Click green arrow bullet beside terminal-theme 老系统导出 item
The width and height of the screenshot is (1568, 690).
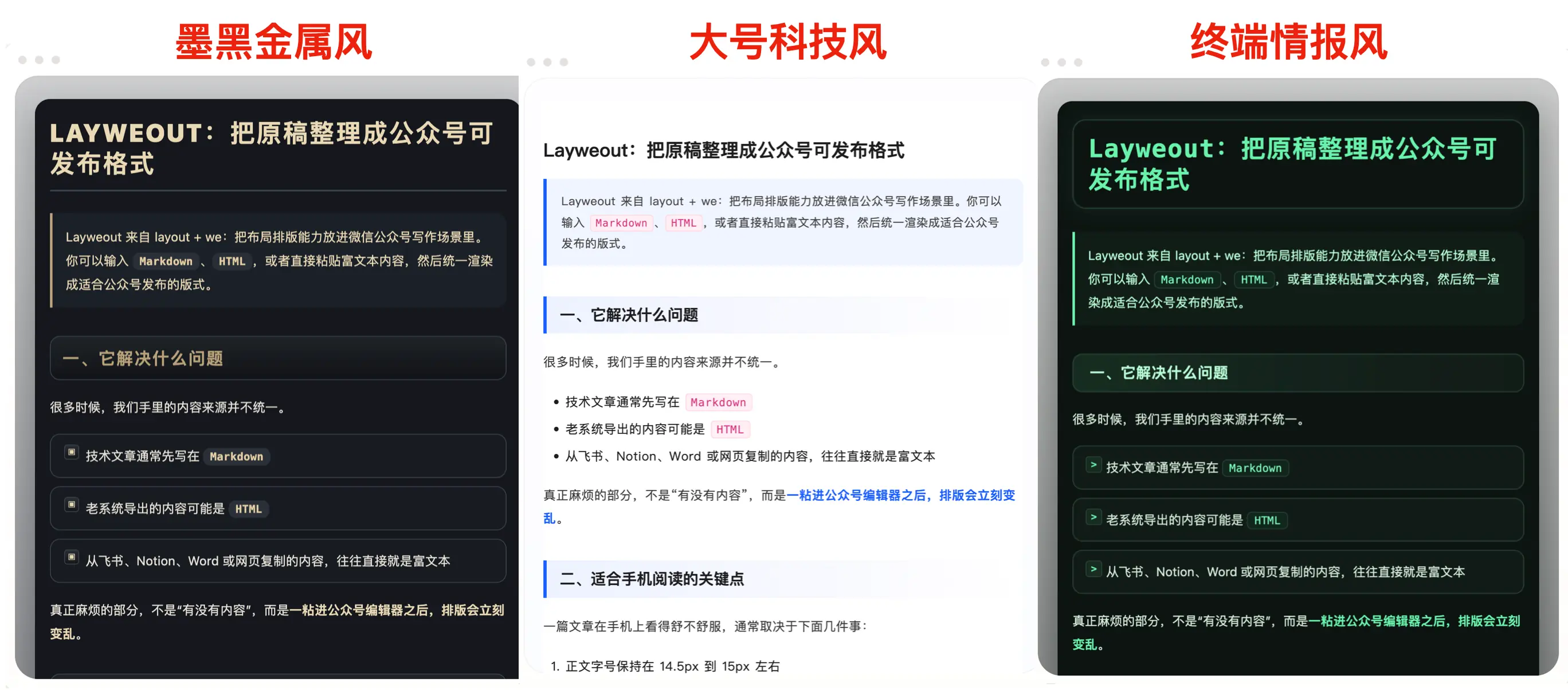coord(1093,517)
